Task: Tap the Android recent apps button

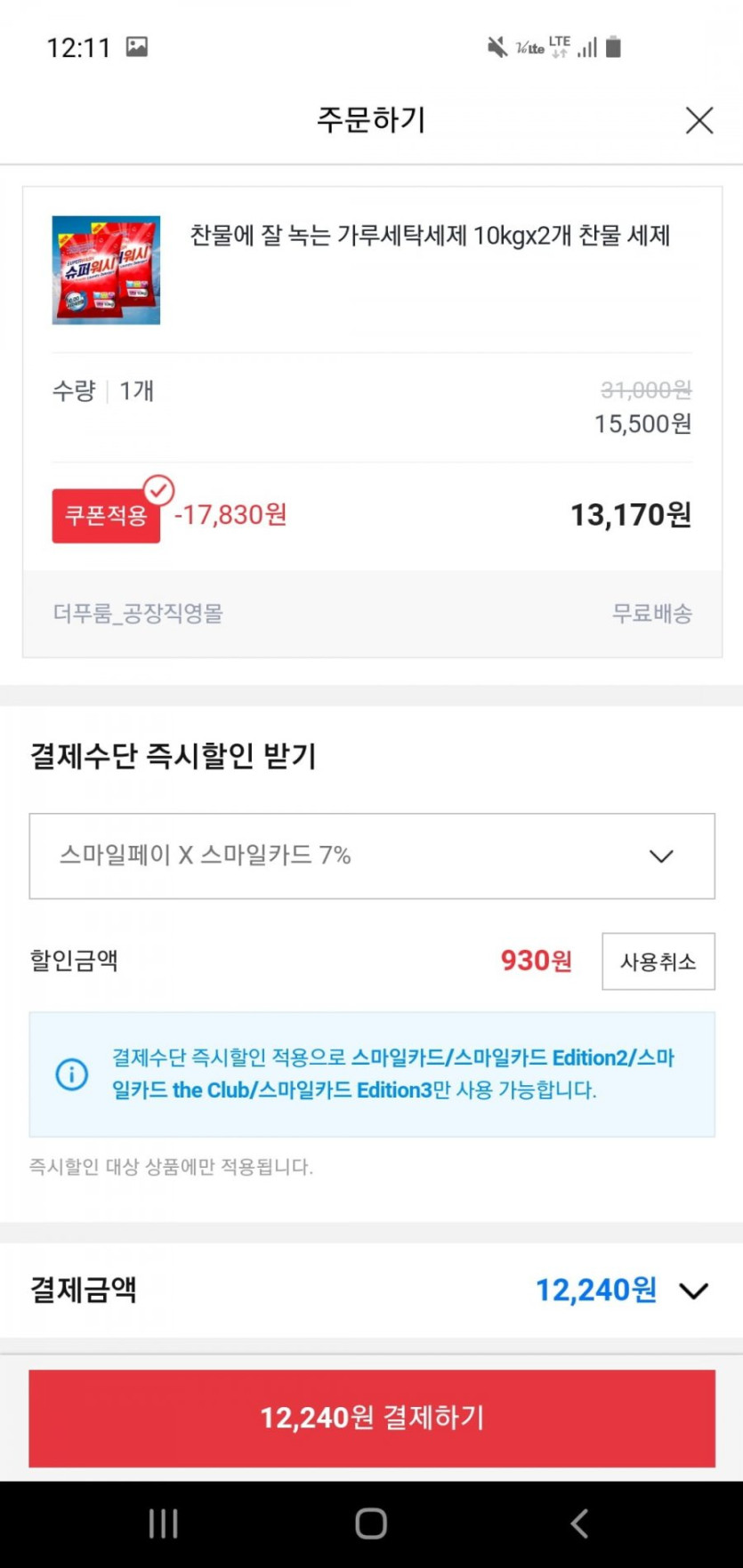Action: [x=163, y=1524]
